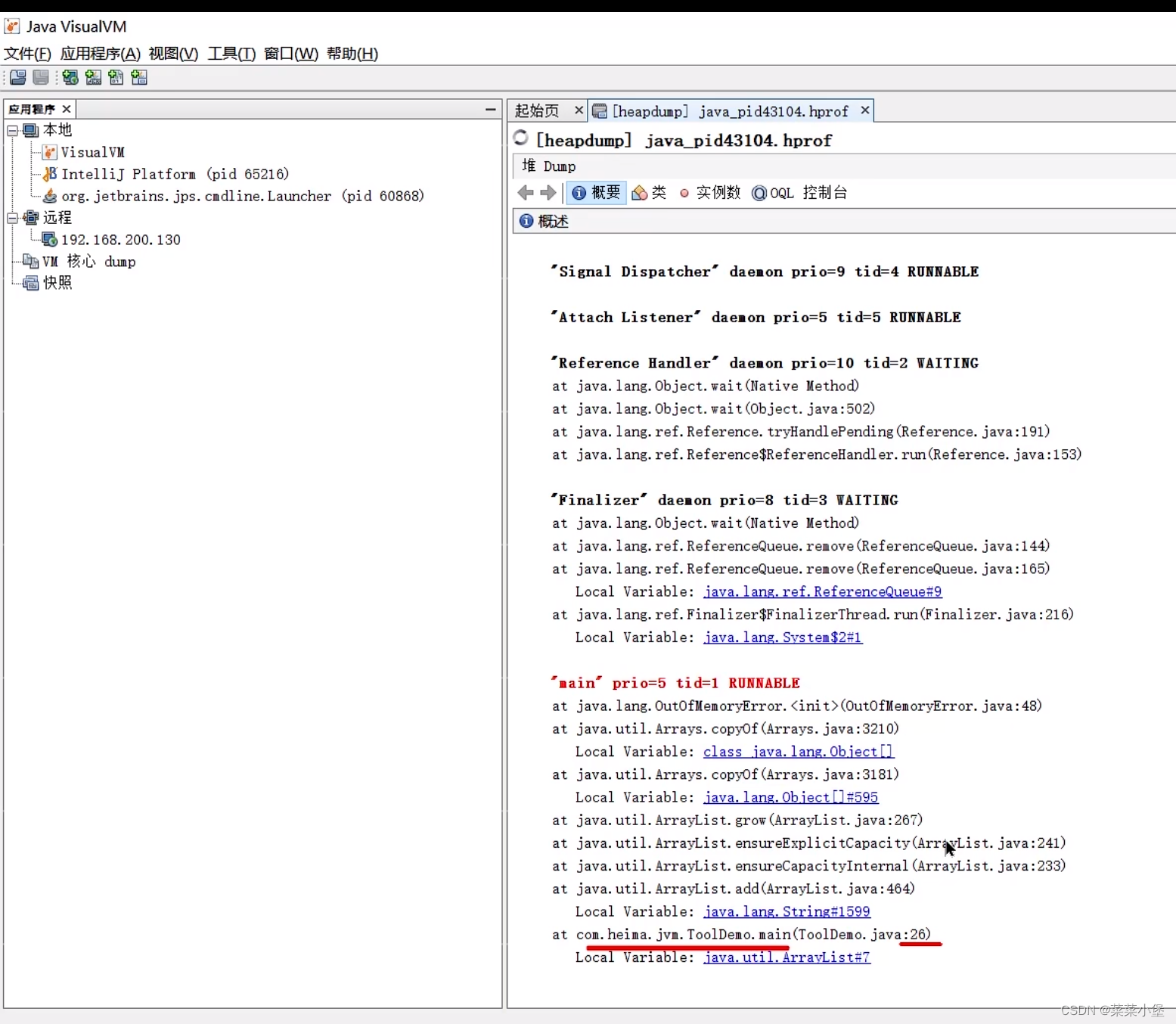Image resolution: width=1176 pixels, height=1024 pixels.
Task: Select IntelliJ Platform (pid 65216) entry
Action: coord(166,174)
